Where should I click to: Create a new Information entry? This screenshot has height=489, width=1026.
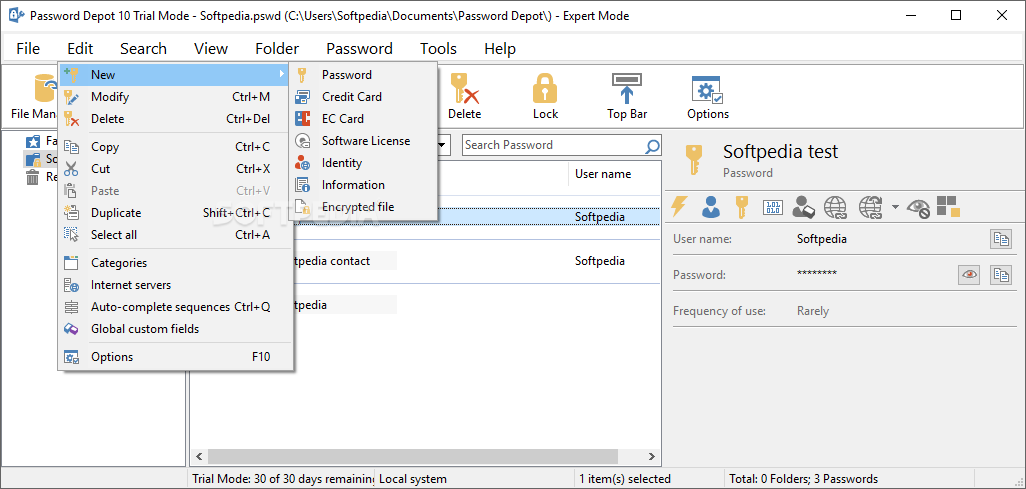coord(363,185)
